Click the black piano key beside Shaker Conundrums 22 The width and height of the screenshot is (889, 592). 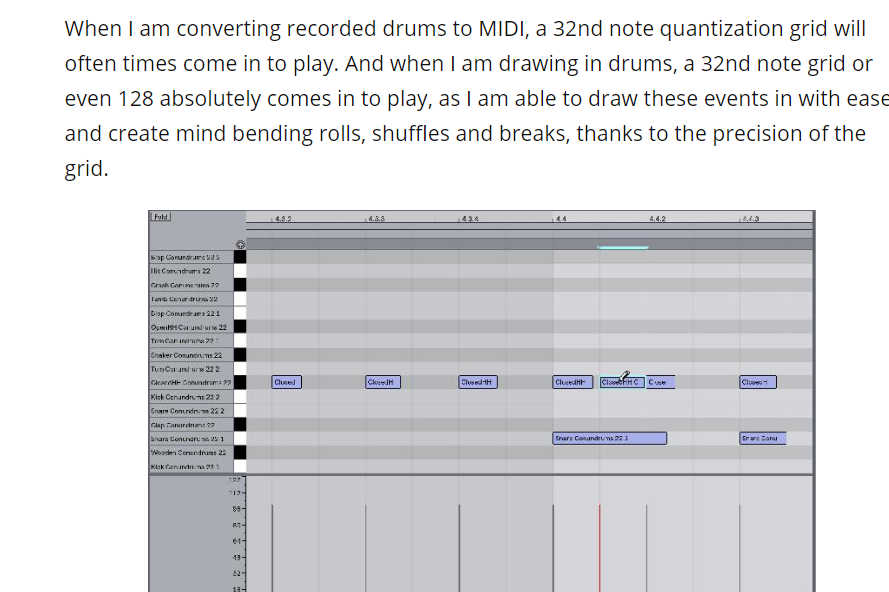[x=240, y=355]
